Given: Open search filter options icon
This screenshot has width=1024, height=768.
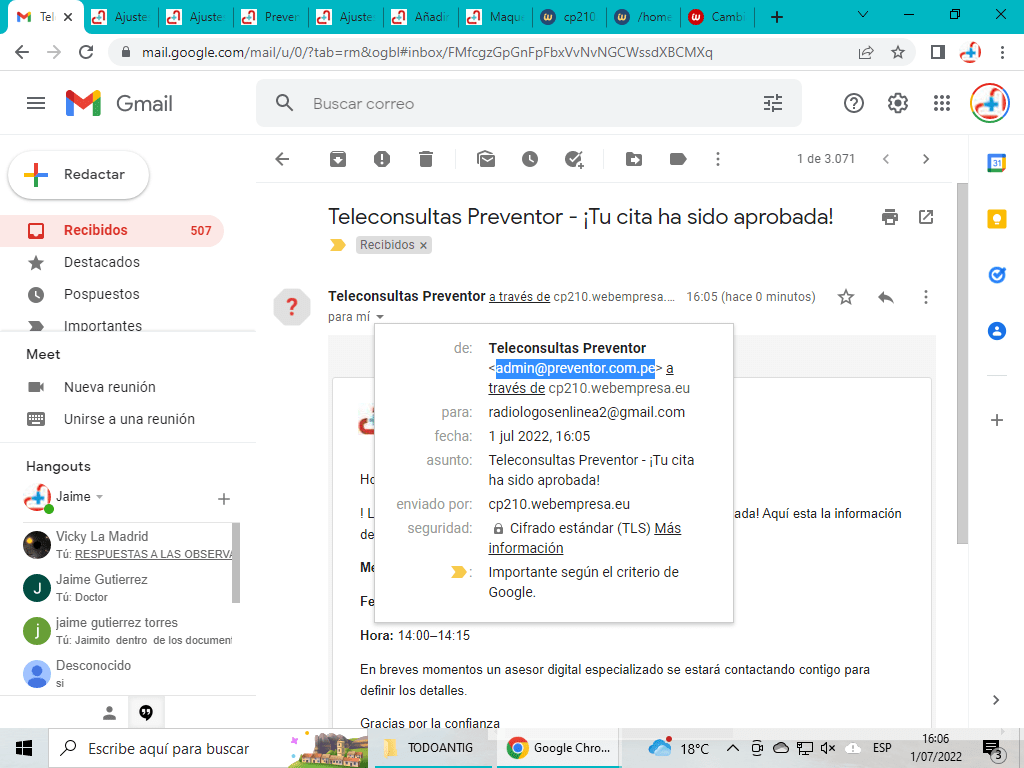Looking at the screenshot, I should [773, 103].
